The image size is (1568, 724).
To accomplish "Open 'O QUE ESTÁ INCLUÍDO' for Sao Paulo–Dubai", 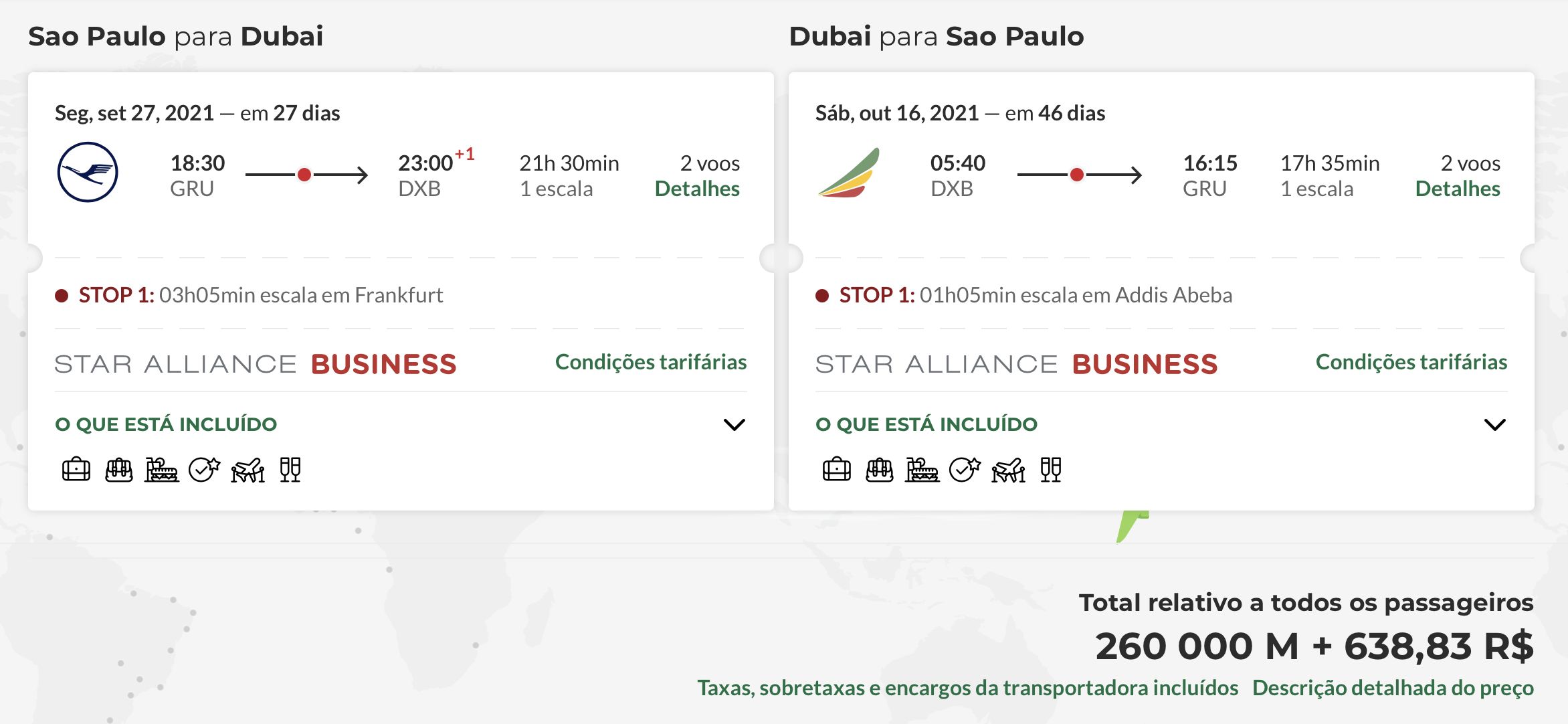I will [x=166, y=424].
